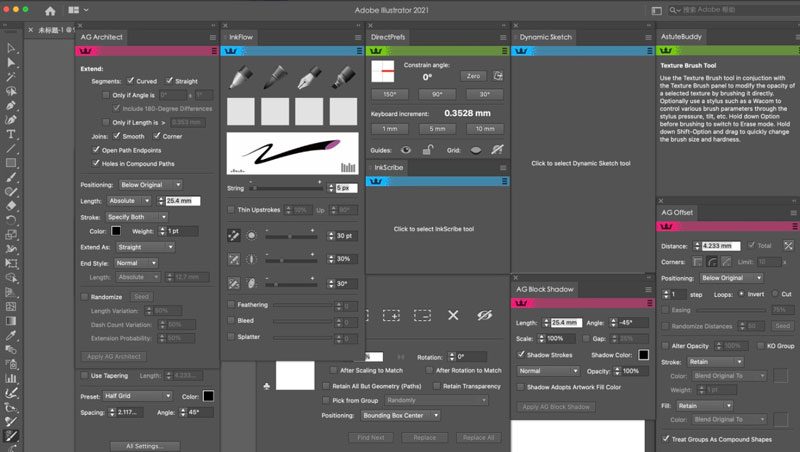
Task: Click the 90° angle preset button
Action: point(437,94)
